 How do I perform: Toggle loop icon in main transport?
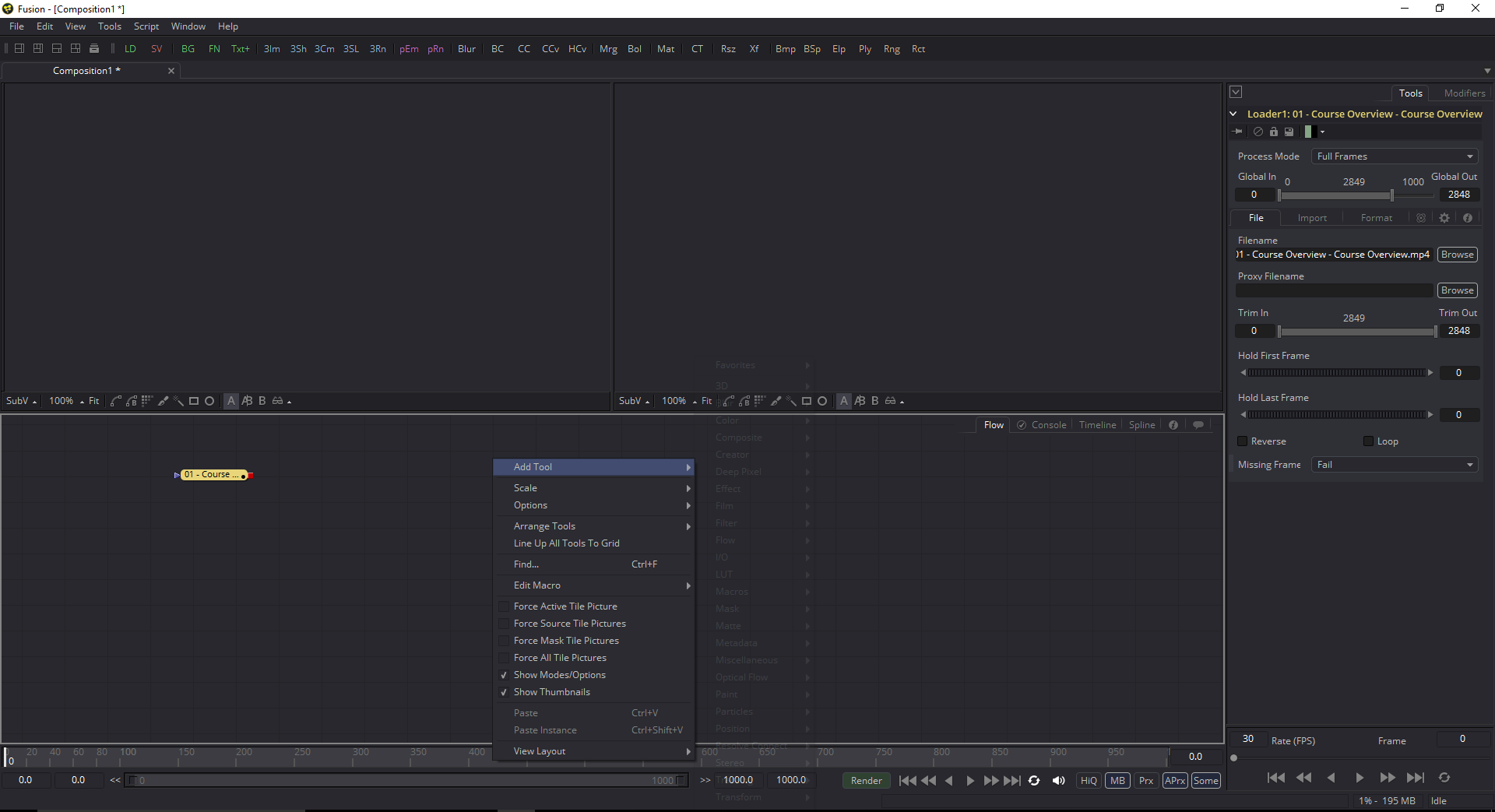1034,780
